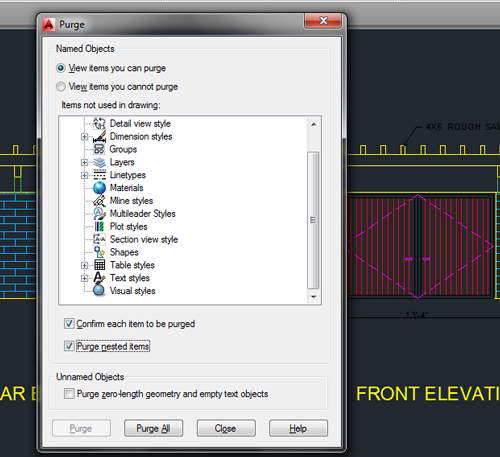Screen dimensions: 500x457
Task: Click the list scrollbar up arrow
Action: (x=313, y=125)
